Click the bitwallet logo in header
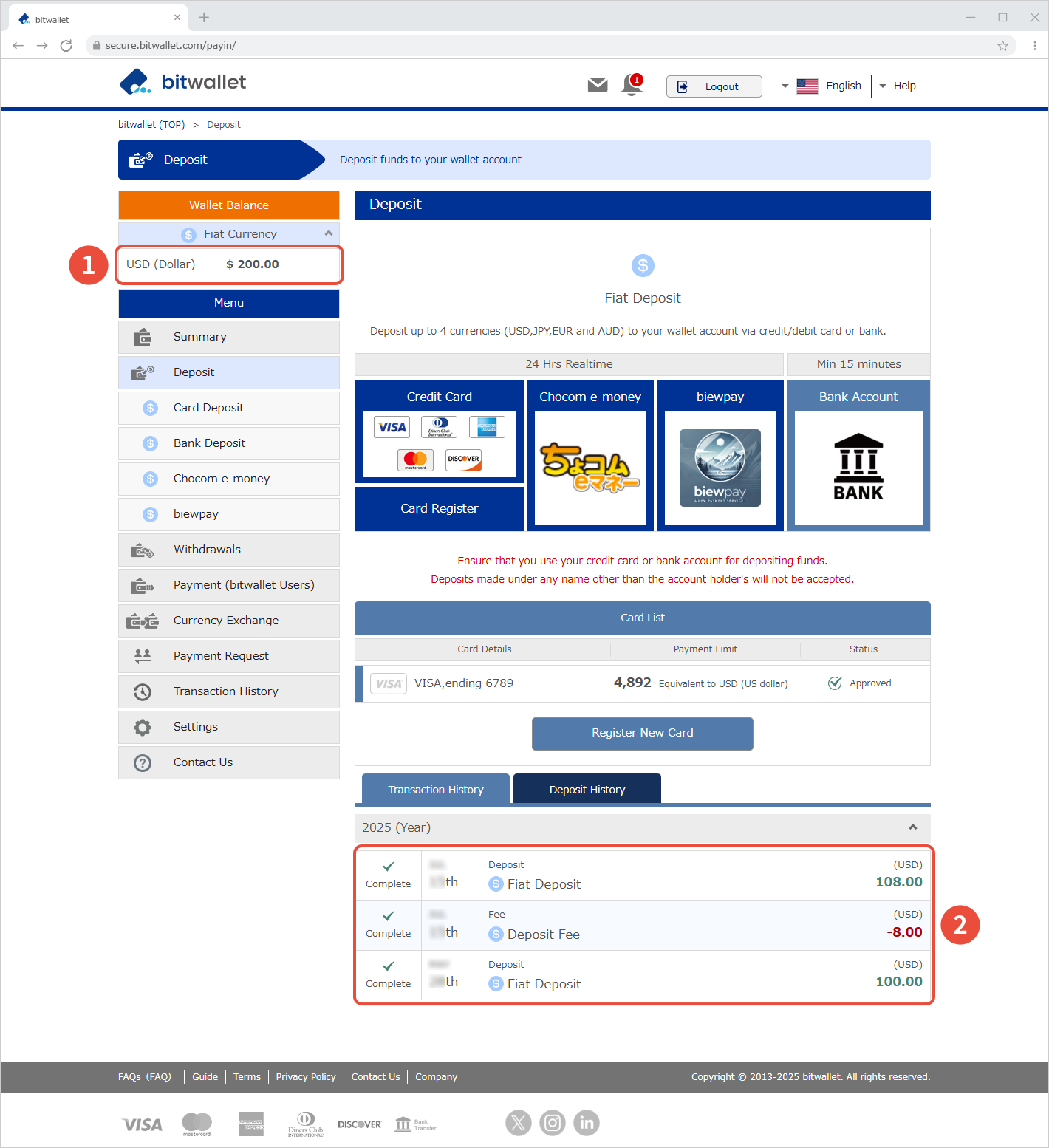Image resolution: width=1049 pixels, height=1148 pixels. 182,82
